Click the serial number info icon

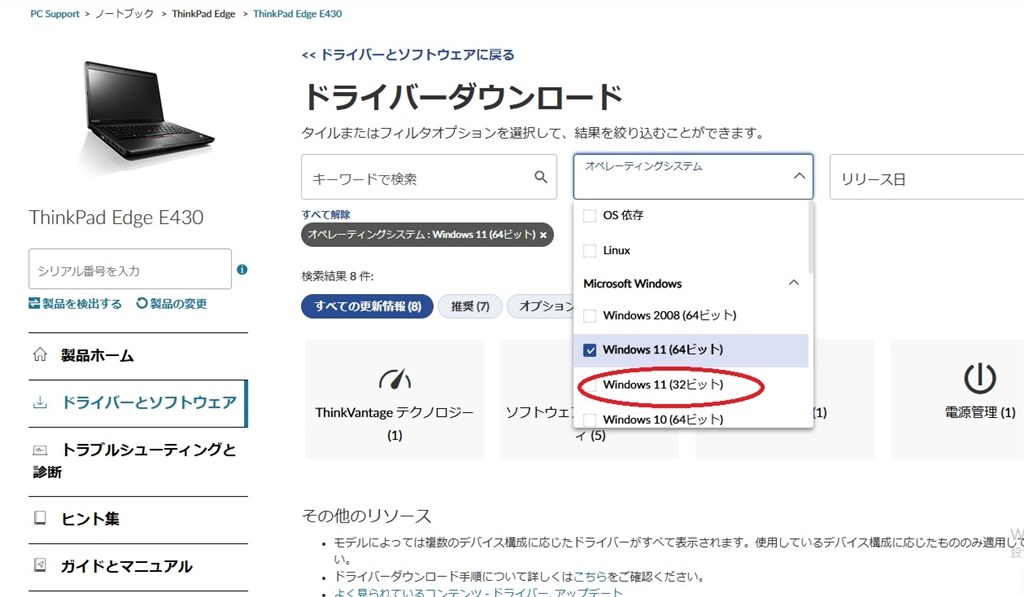tap(242, 269)
